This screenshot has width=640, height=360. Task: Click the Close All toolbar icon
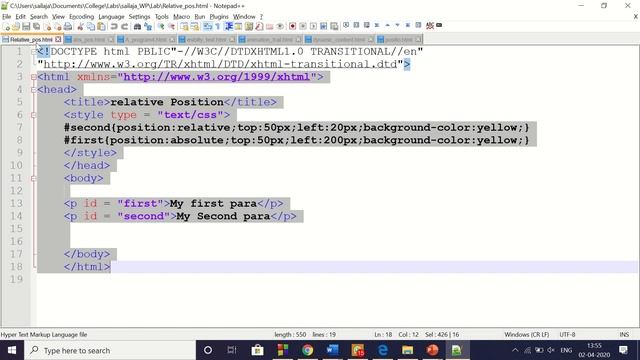point(58,27)
